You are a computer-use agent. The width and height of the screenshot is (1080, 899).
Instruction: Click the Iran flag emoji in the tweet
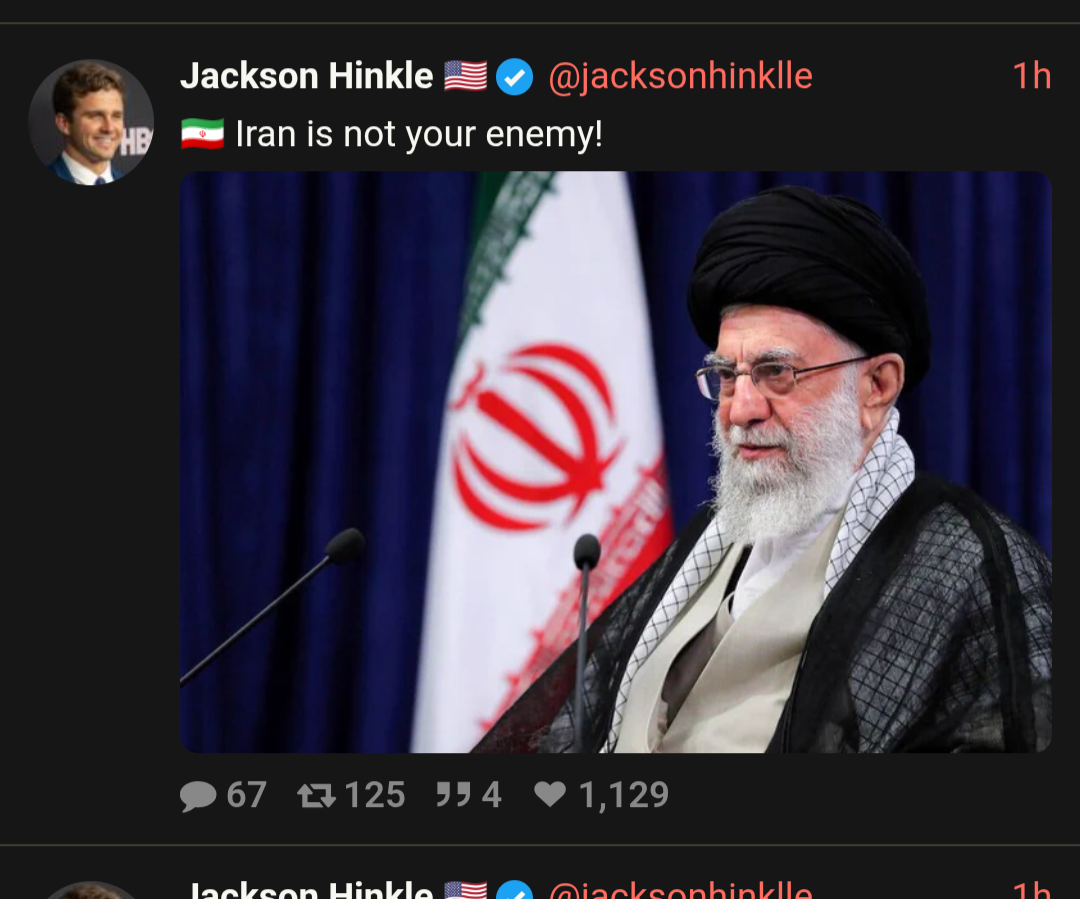tap(202, 134)
